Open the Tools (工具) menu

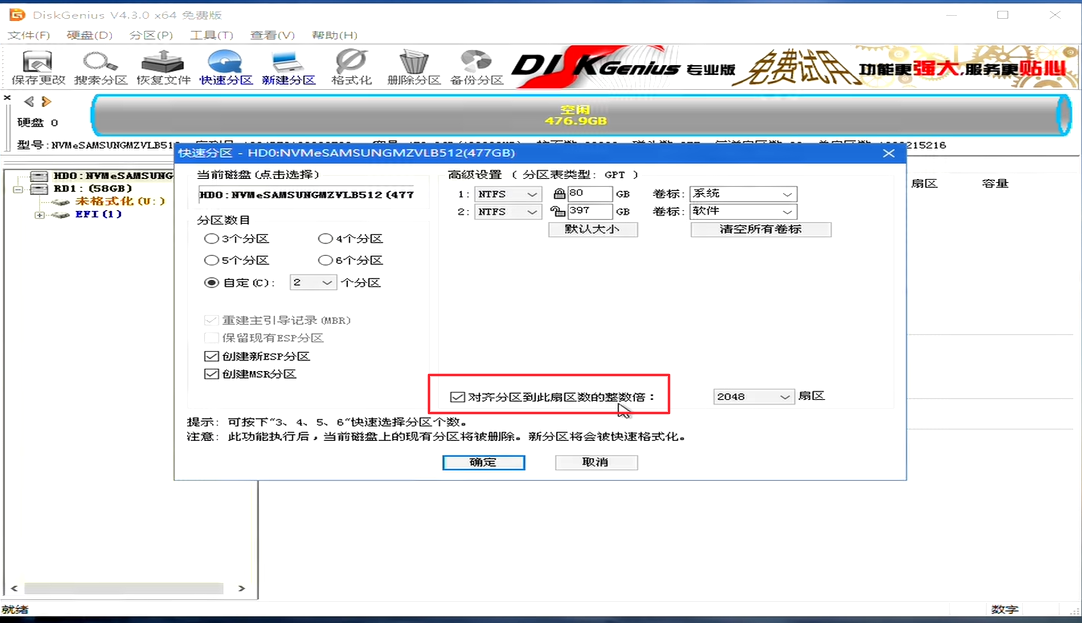pos(212,35)
